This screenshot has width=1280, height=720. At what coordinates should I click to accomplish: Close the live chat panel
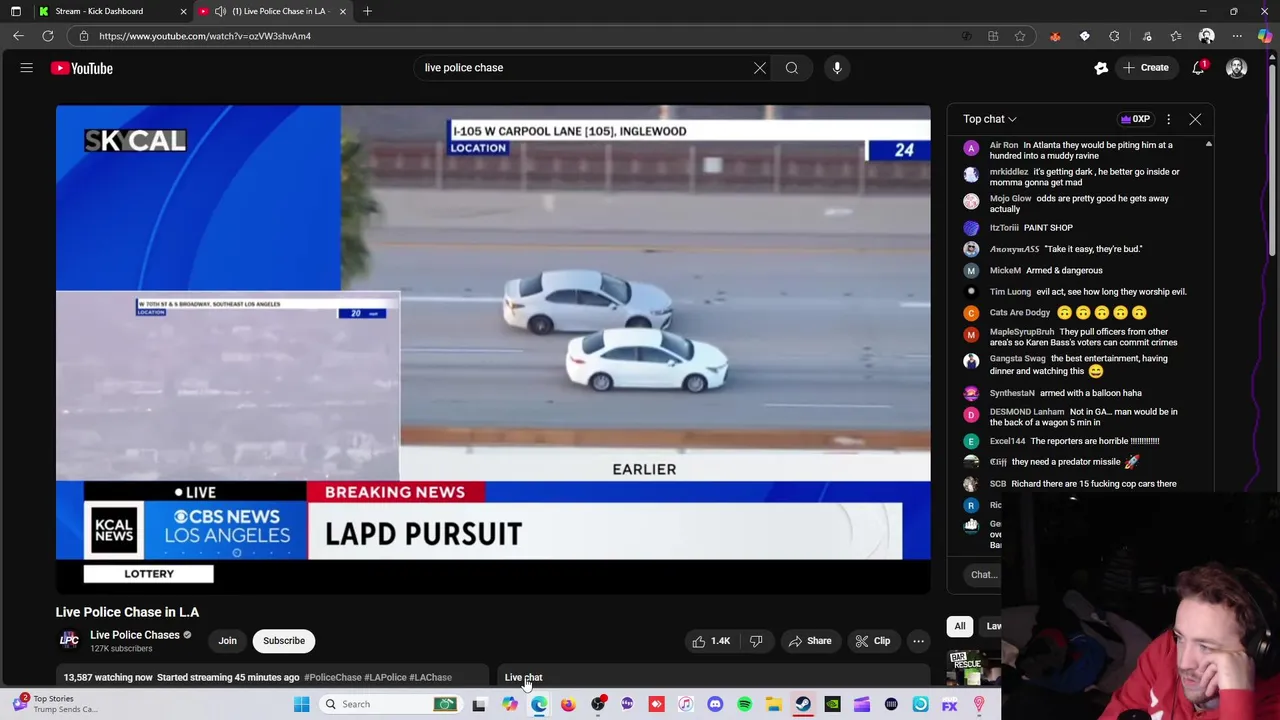(x=1195, y=119)
